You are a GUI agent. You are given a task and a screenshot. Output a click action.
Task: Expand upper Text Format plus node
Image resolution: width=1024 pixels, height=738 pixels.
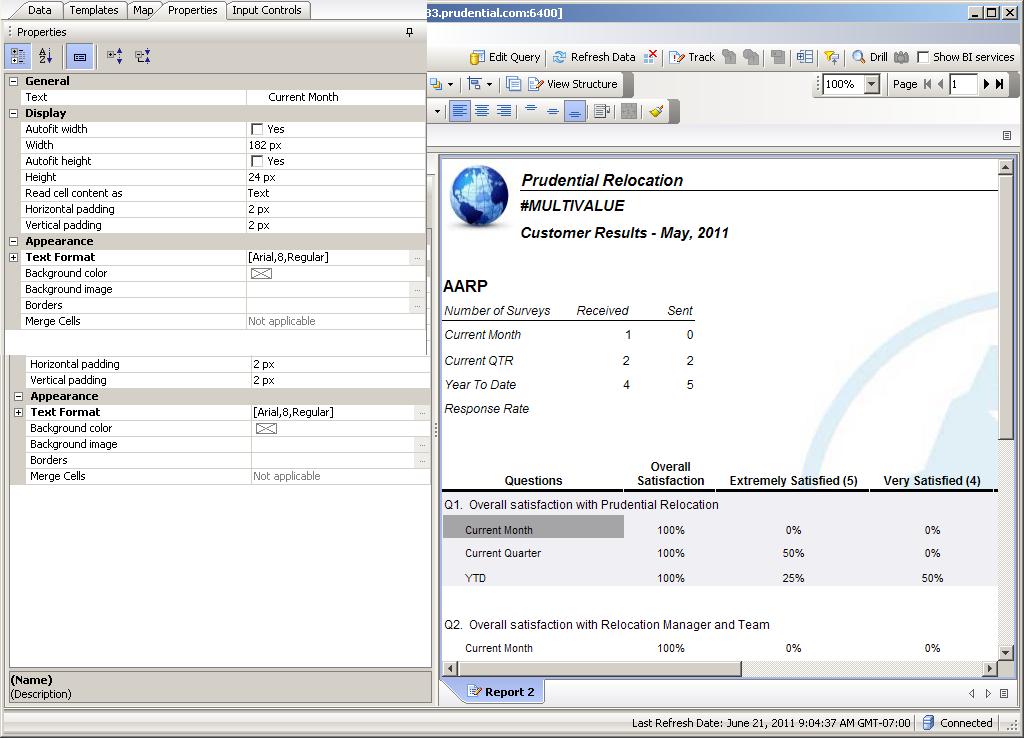[14, 257]
